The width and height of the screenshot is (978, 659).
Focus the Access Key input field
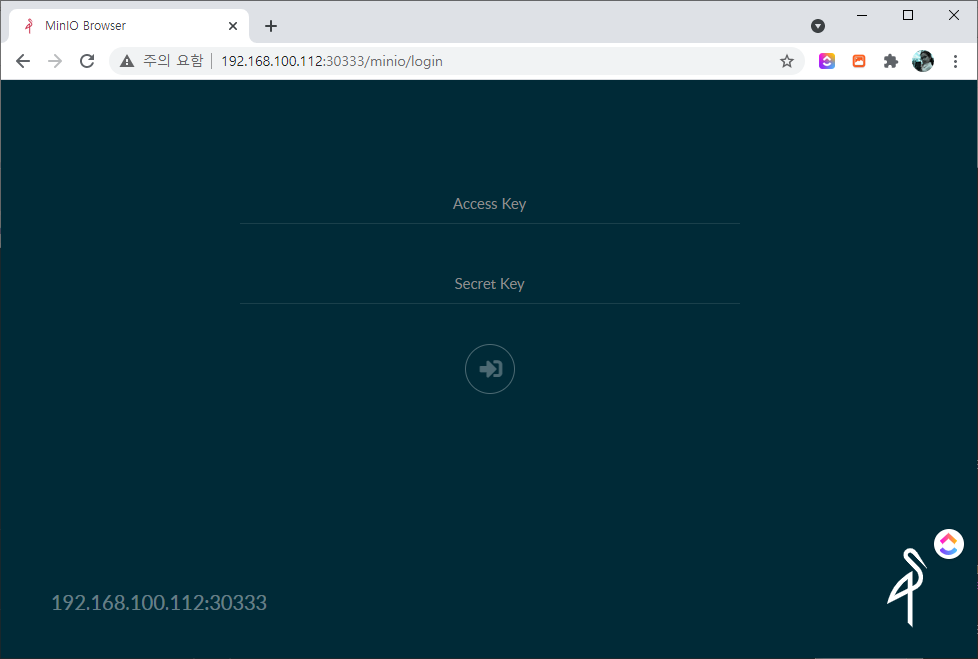tap(490, 204)
